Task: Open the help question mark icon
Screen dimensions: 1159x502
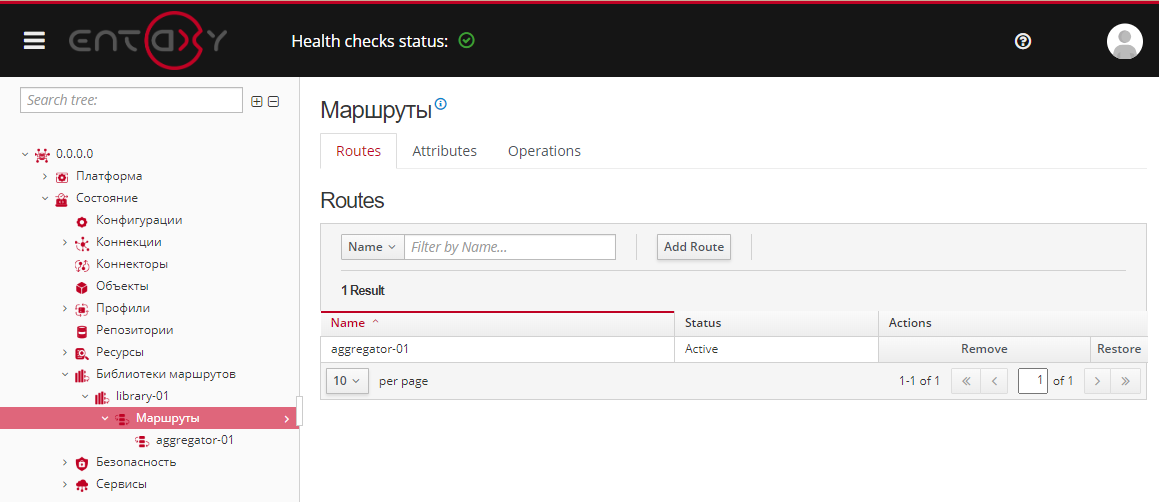Action: pos(1022,41)
